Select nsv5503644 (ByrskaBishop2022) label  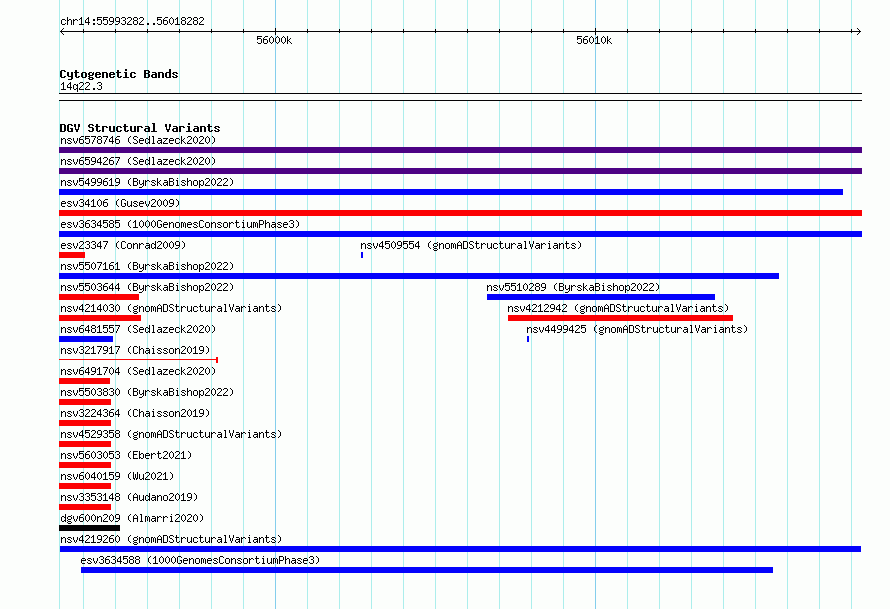[x=147, y=287]
